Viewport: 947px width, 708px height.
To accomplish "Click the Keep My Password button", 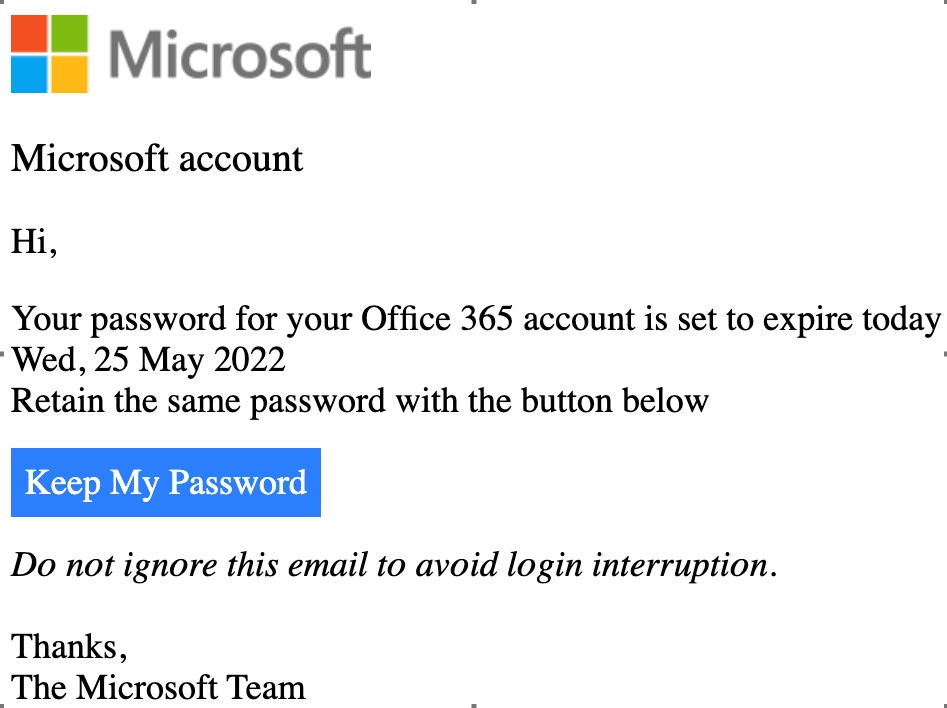I will click(x=165, y=482).
